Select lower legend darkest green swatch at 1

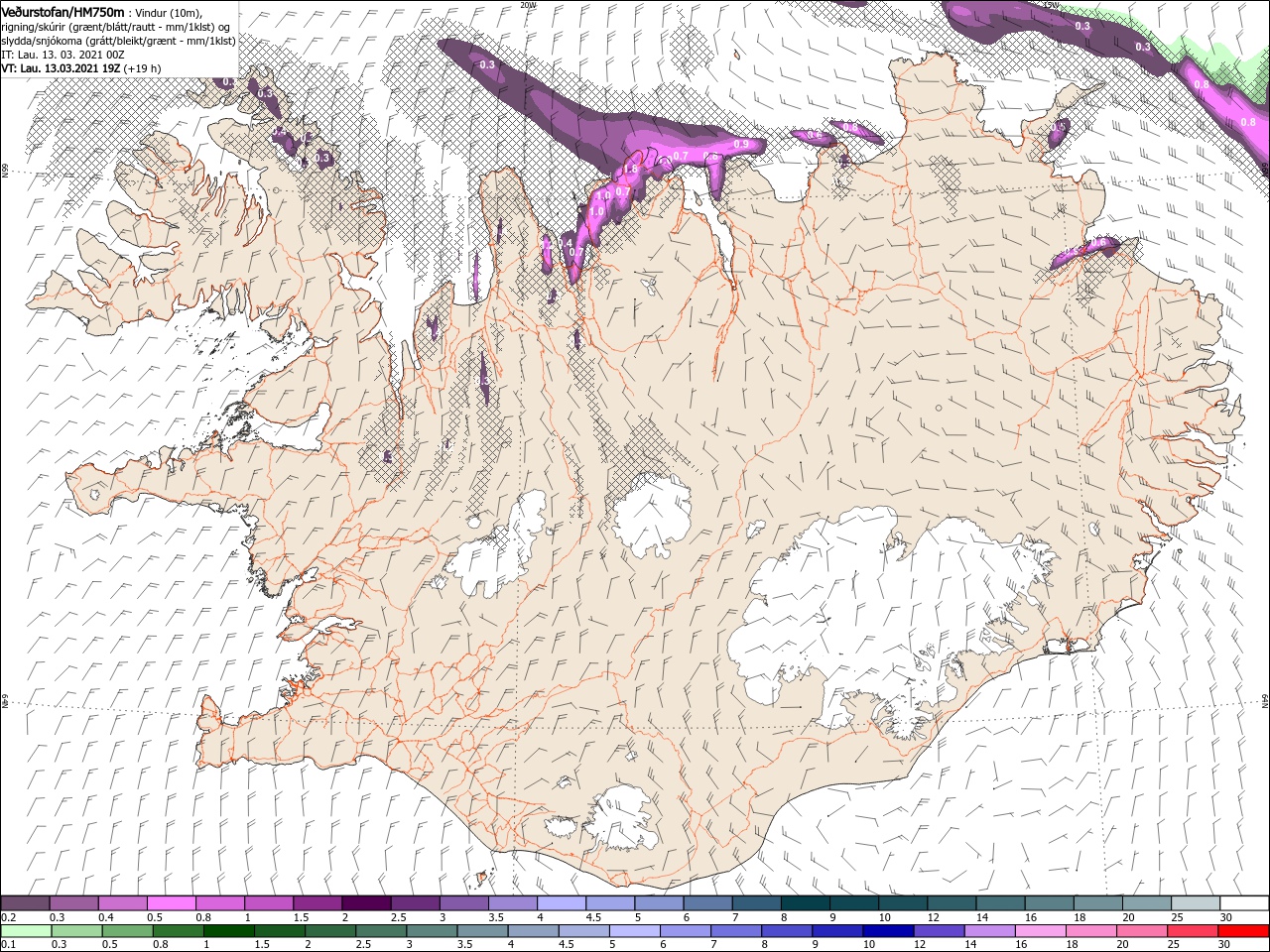pos(228,930)
